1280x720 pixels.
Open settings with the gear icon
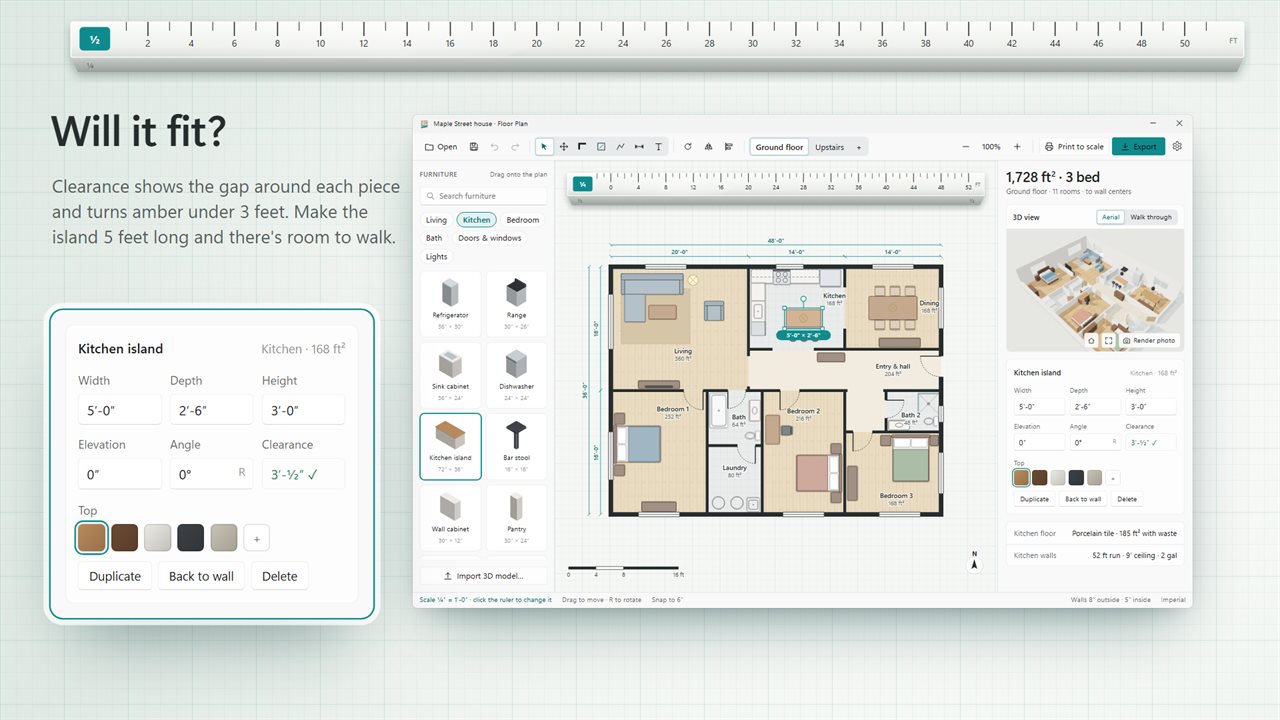coord(1177,146)
